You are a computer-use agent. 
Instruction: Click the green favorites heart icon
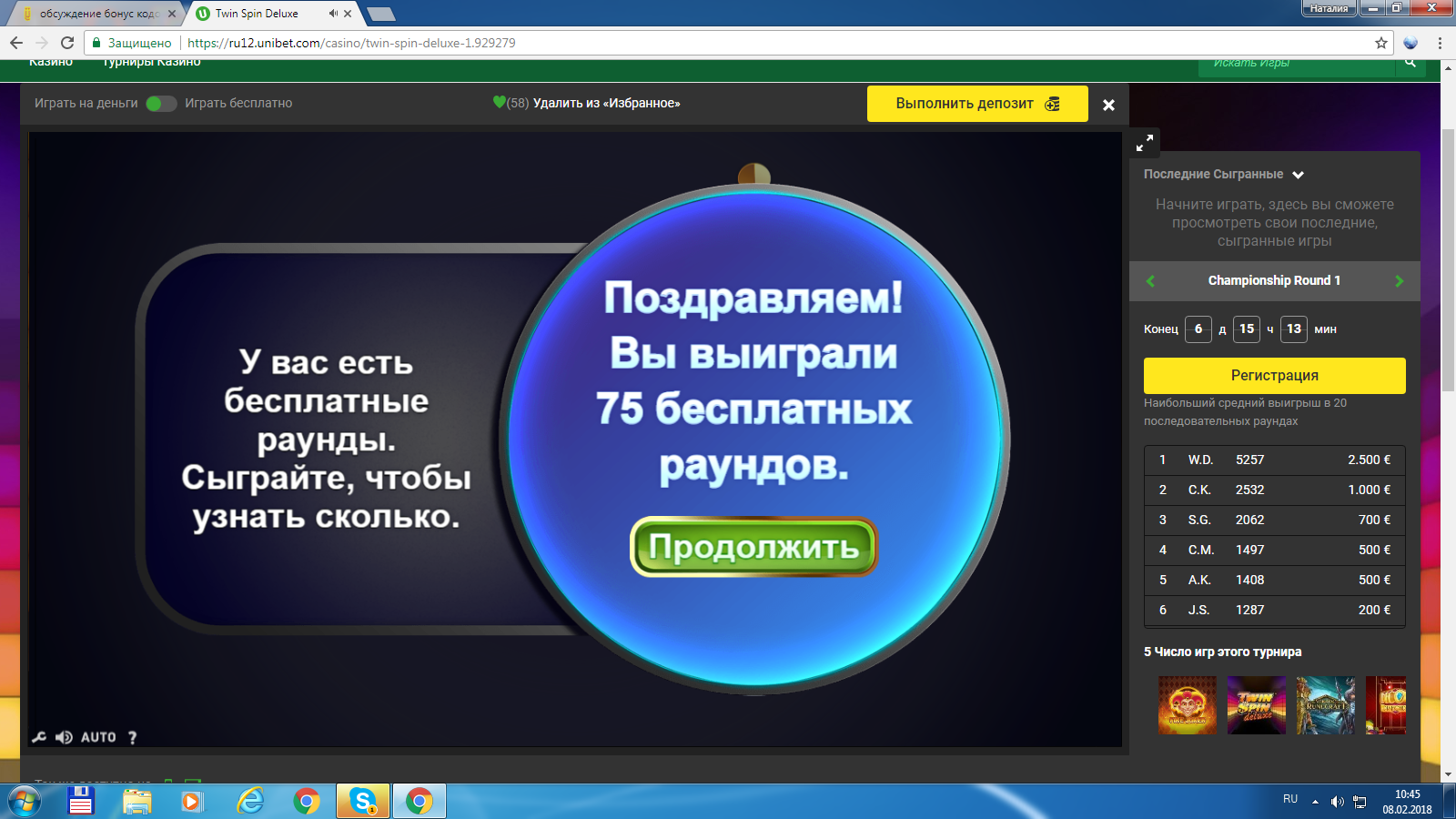499,102
